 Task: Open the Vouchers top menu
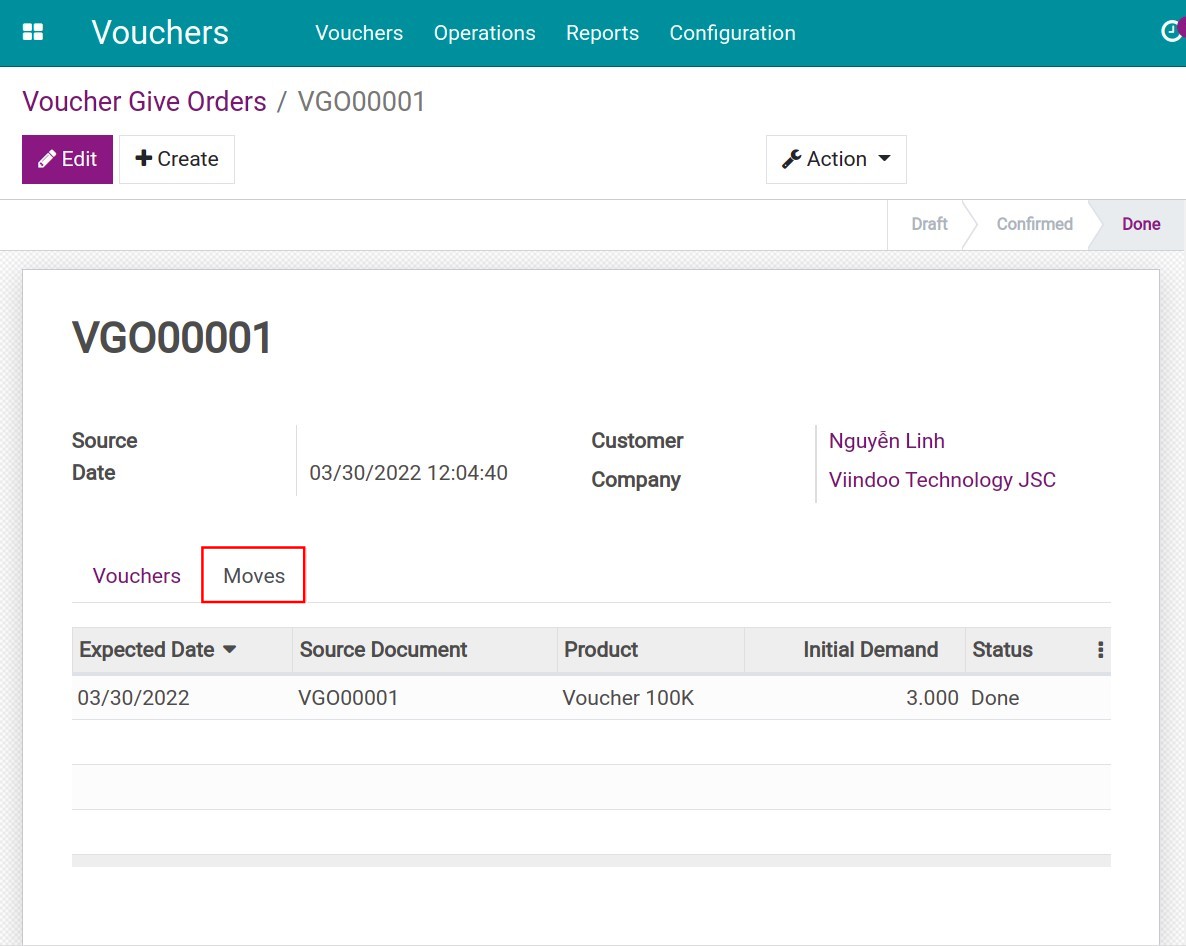(x=359, y=33)
